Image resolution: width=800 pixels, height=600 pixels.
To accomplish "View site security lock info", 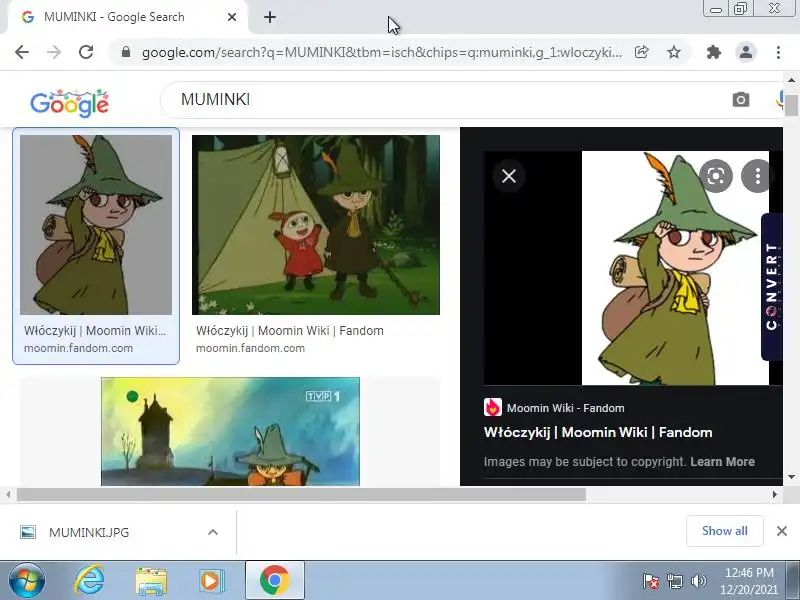I will [x=126, y=52].
